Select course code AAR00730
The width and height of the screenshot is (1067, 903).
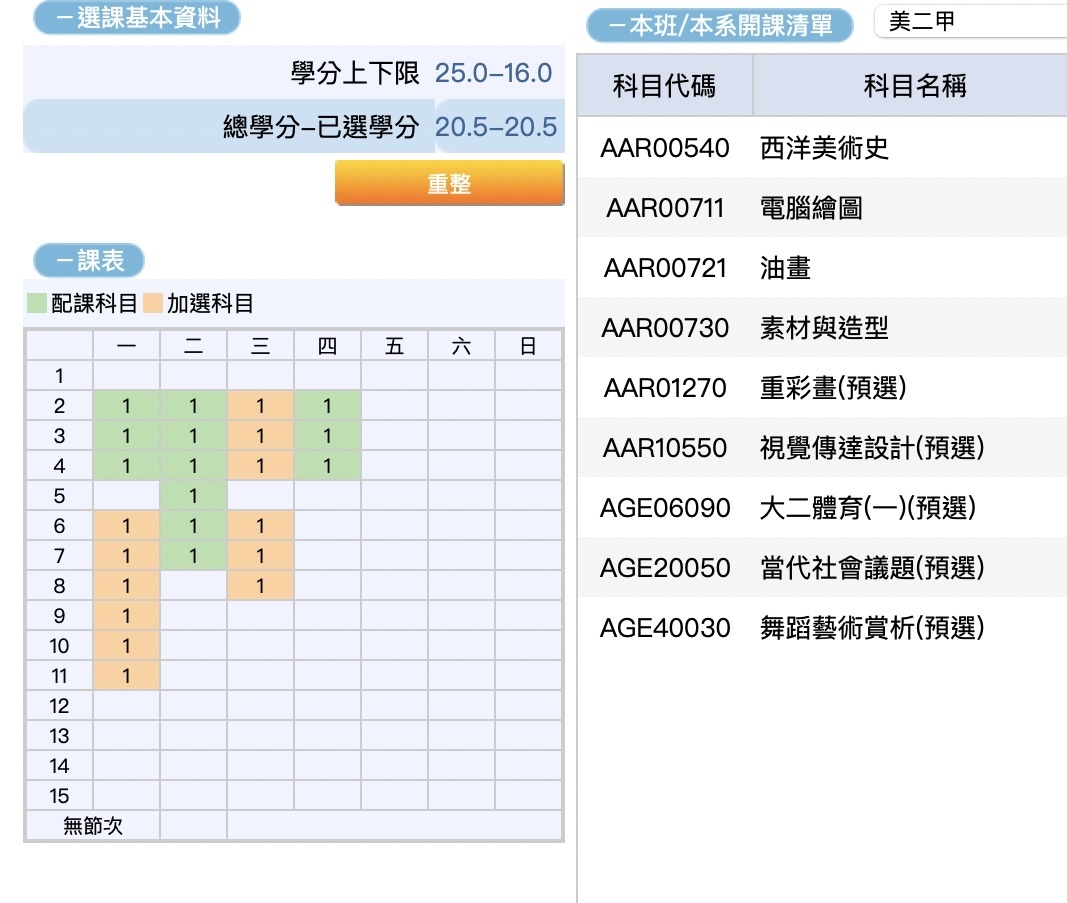click(665, 327)
